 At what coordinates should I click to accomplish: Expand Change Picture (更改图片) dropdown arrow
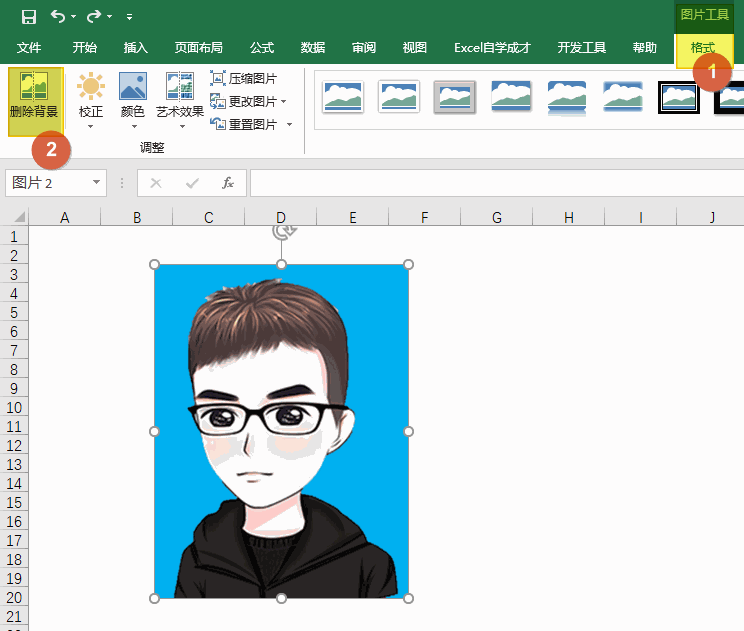pyautogui.click(x=284, y=102)
